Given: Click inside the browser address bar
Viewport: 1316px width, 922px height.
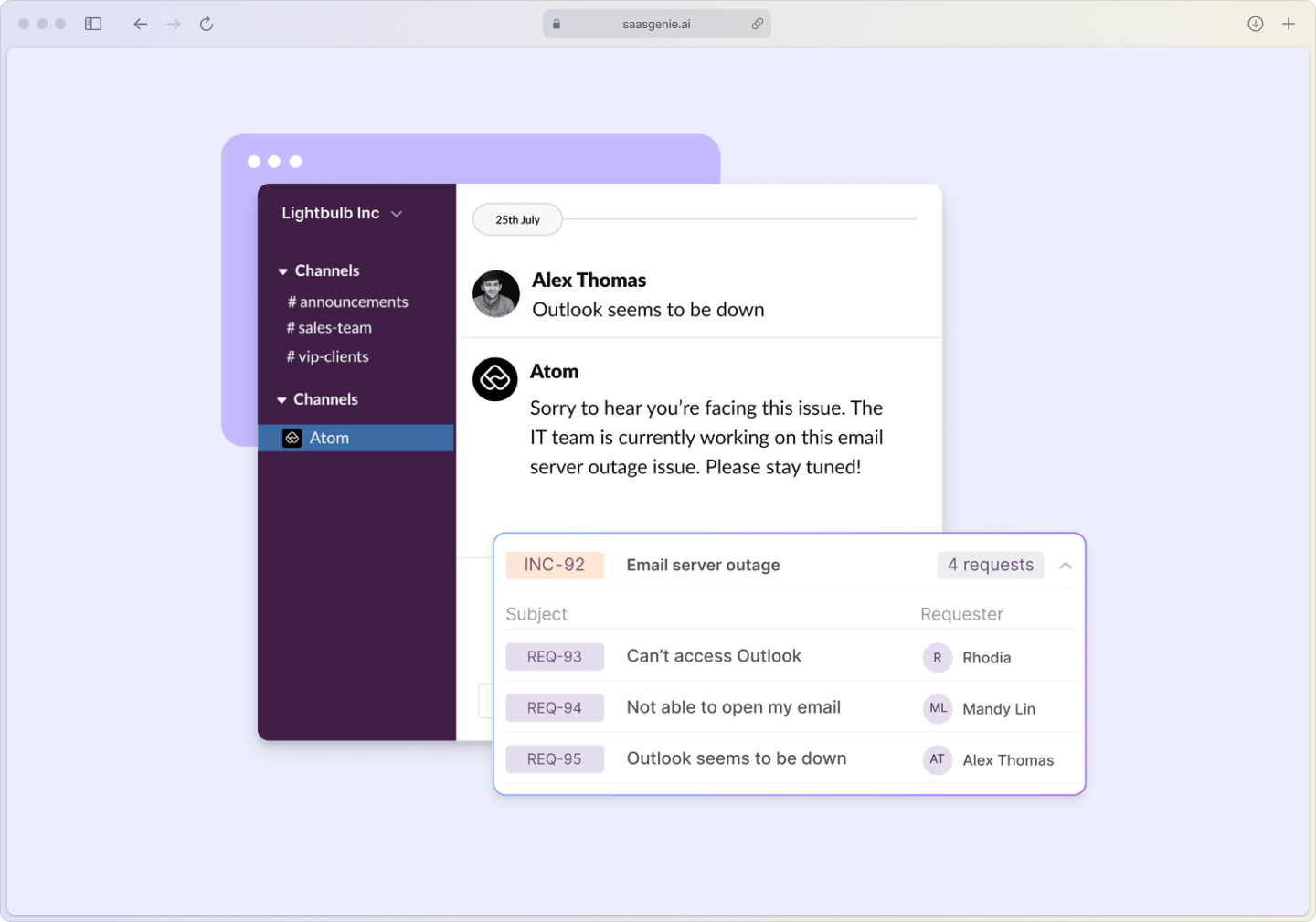Looking at the screenshot, I should click(x=656, y=24).
